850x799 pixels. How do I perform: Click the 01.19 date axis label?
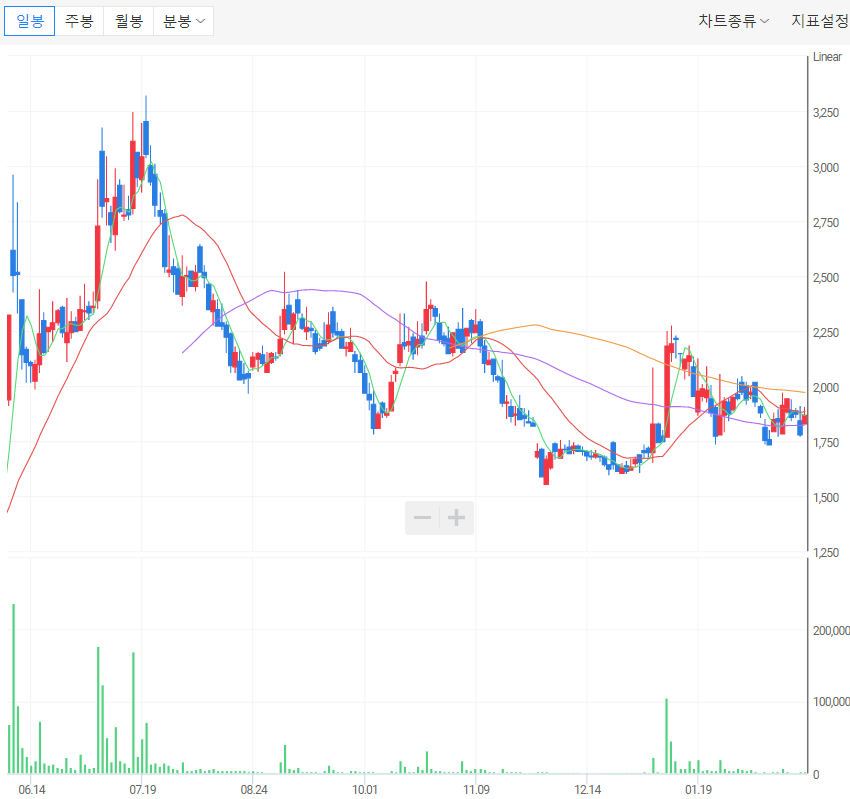click(x=698, y=790)
